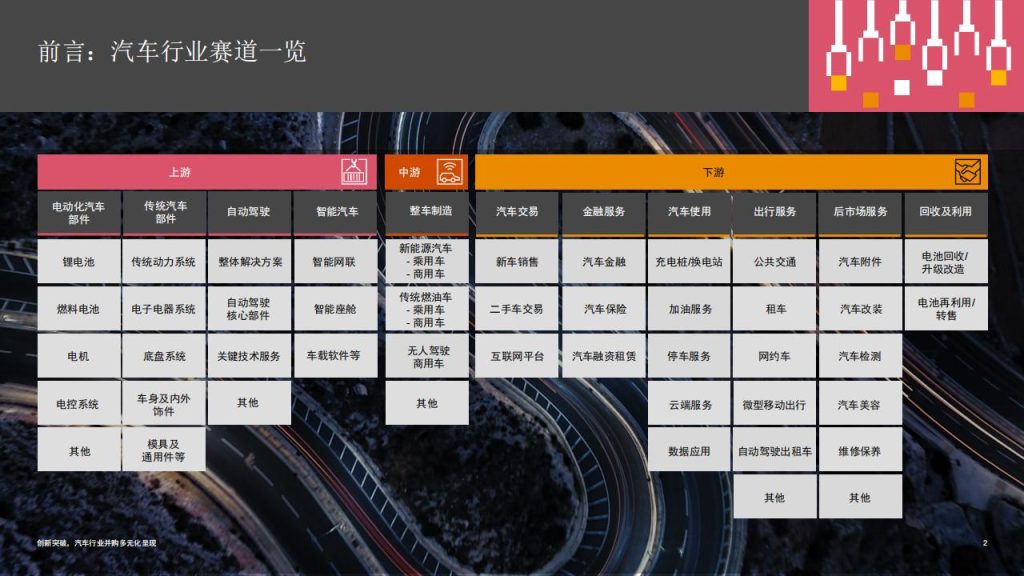Select the 锂电池 cell
The image size is (1024, 576).
point(79,261)
